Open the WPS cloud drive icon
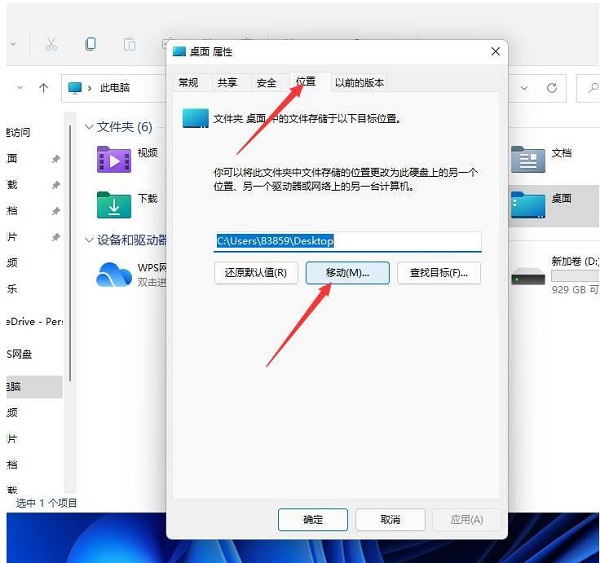Image resolution: width=600 pixels, height=563 pixels. point(114,274)
